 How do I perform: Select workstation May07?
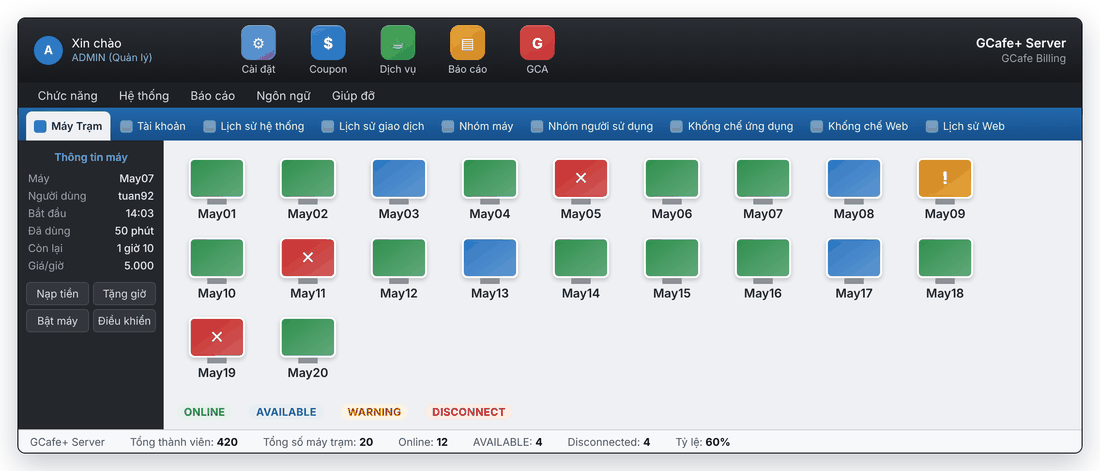point(763,189)
